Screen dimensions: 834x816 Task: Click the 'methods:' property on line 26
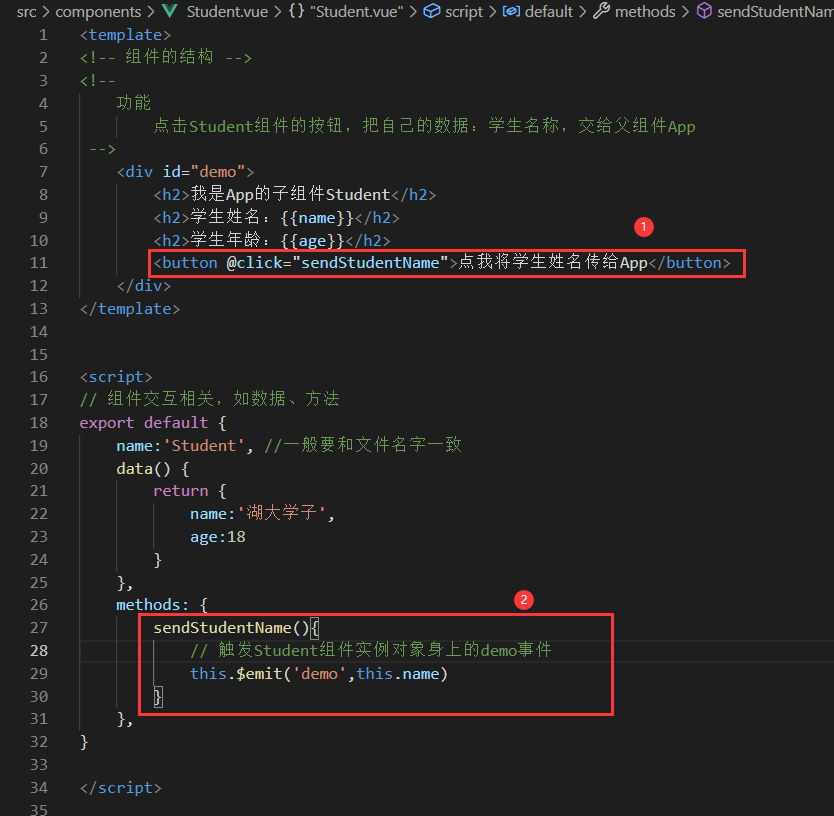click(152, 605)
